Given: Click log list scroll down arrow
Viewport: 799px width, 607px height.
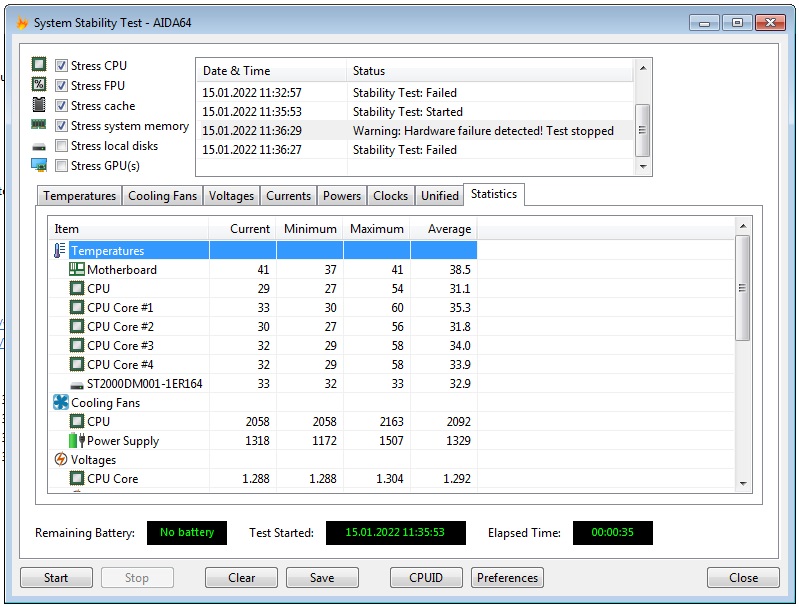Looking at the screenshot, I should [x=643, y=166].
